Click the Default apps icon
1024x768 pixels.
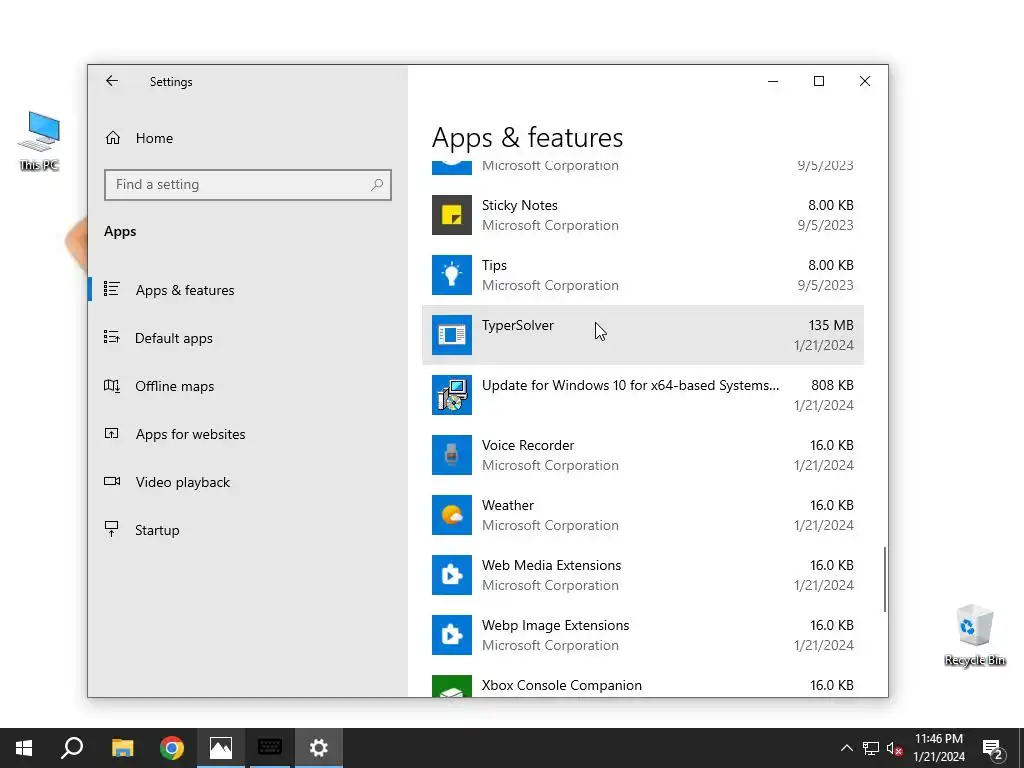(x=112, y=337)
